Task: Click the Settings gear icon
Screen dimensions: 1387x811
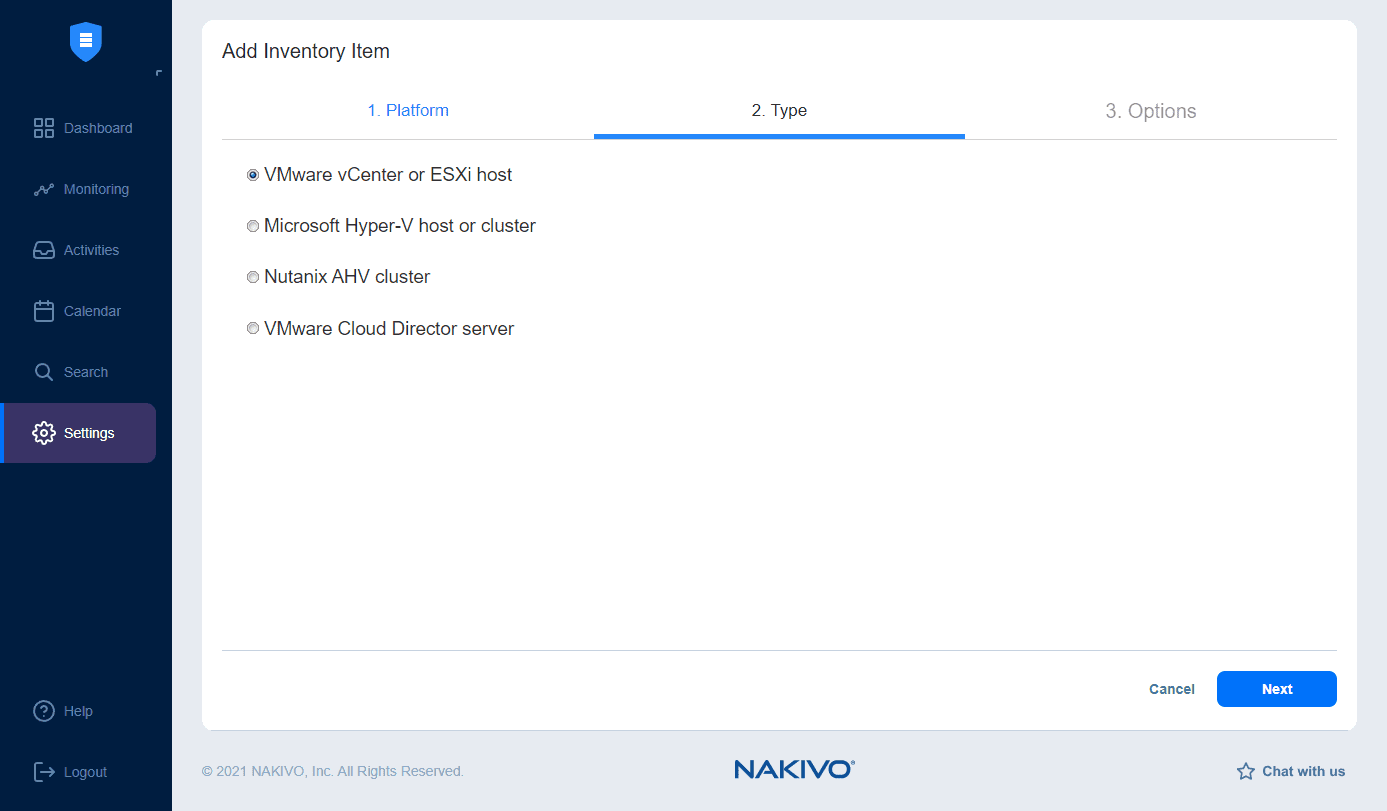Action: pyautogui.click(x=44, y=433)
